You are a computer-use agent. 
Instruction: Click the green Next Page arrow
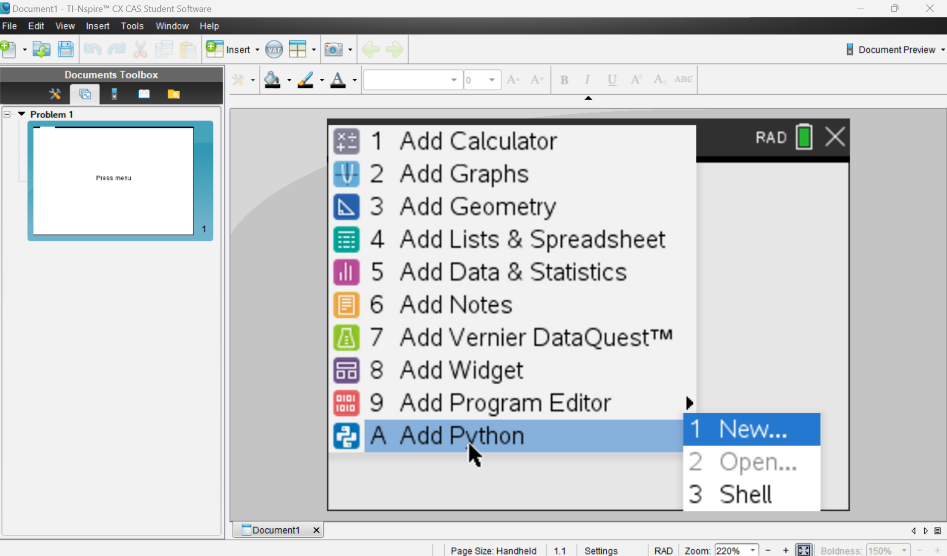coord(394,50)
